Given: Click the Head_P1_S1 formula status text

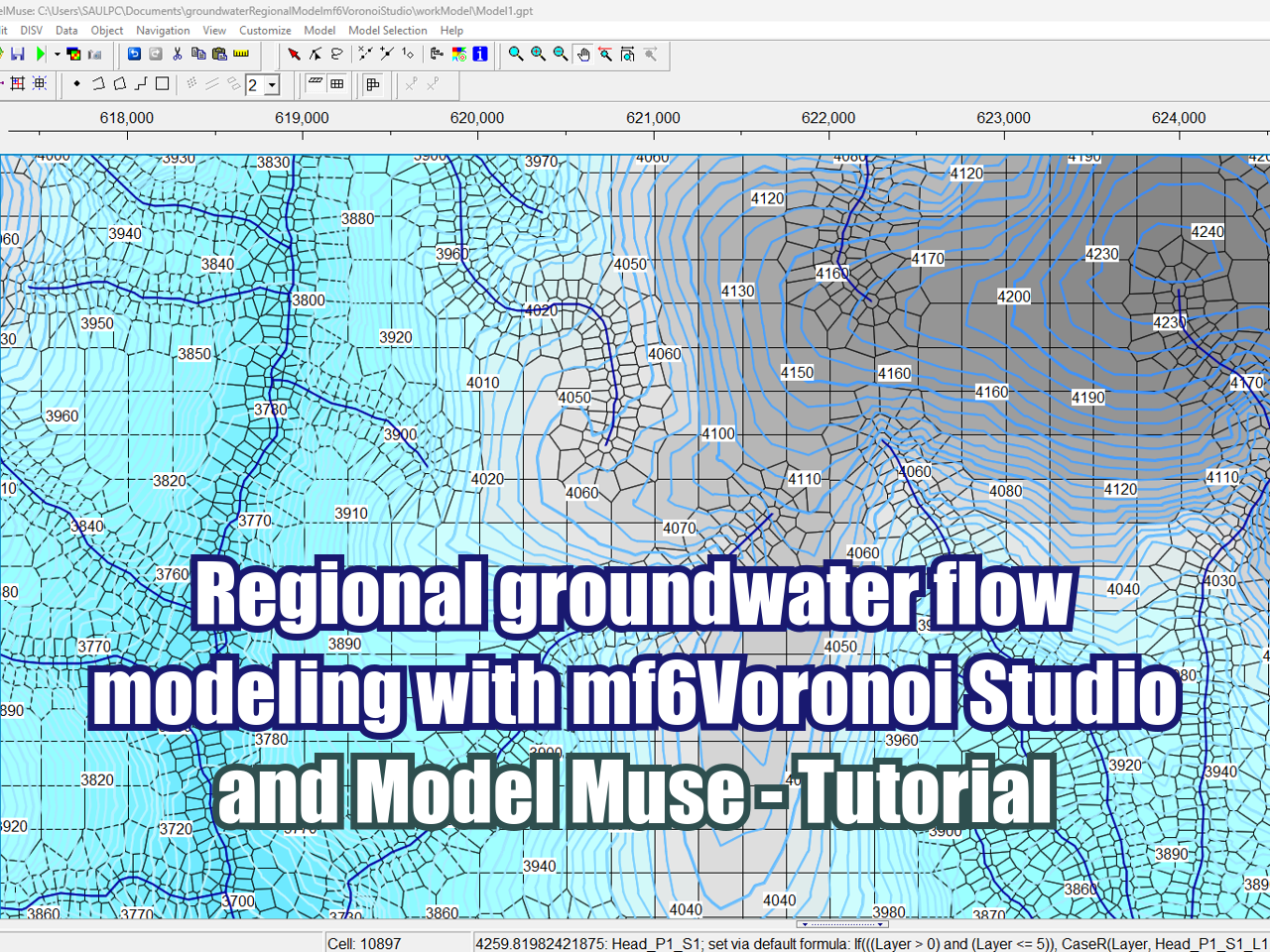Looking at the screenshot, I should (x=872, y=943).
